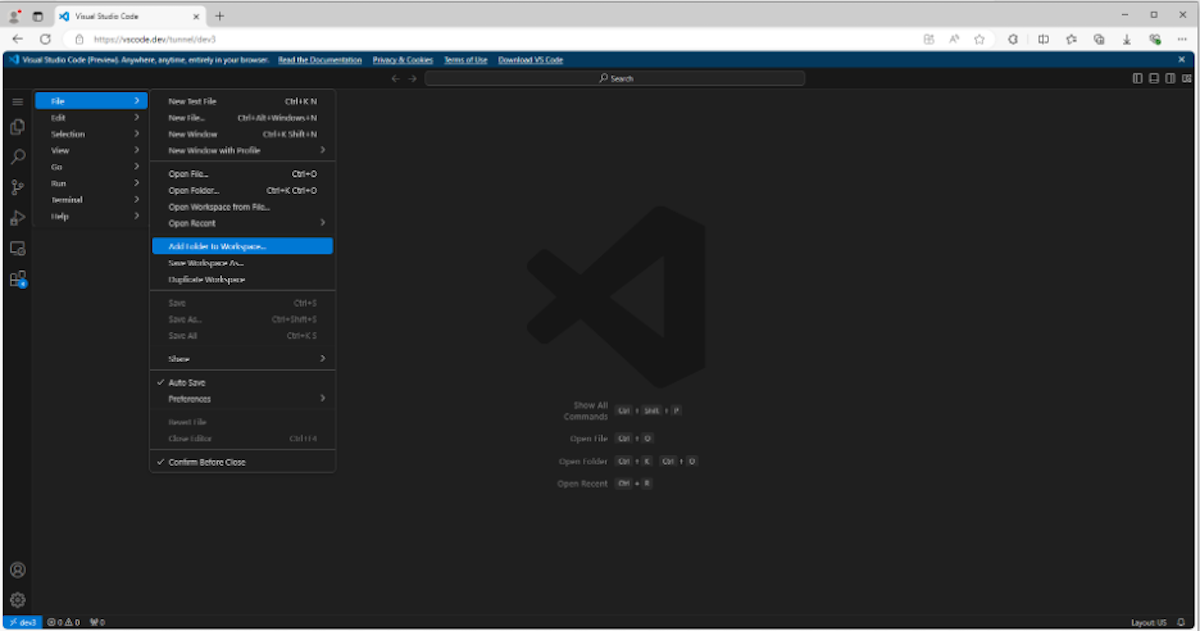Choose Duplicate Workspace
The height and width of the screenshot is (631, 1200).
(x=242, y=279)
